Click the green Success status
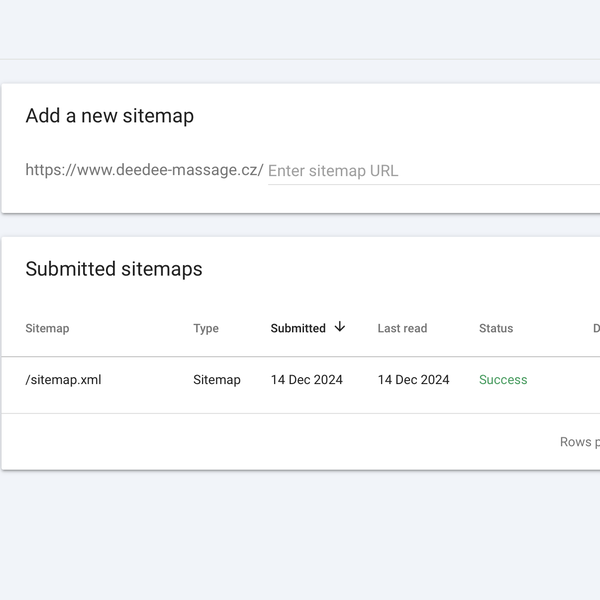600x600 pixels. point(503,380)
